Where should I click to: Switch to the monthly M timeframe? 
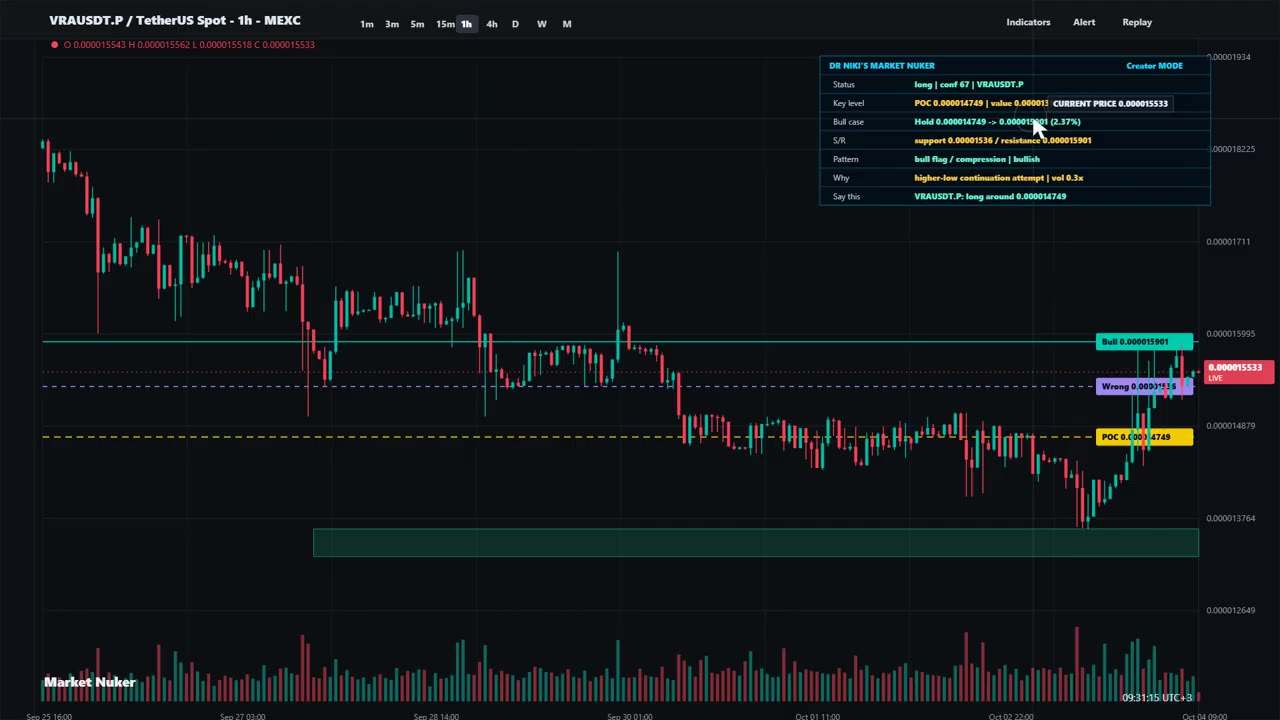[x=567, y=24]
